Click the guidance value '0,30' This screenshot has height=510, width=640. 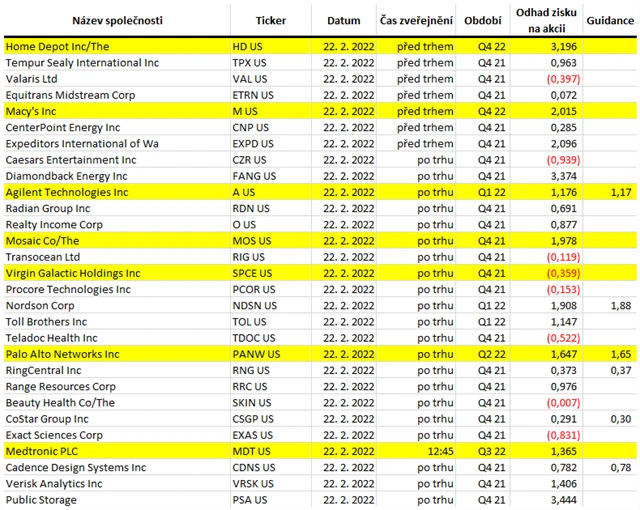[x=621, y=419]
